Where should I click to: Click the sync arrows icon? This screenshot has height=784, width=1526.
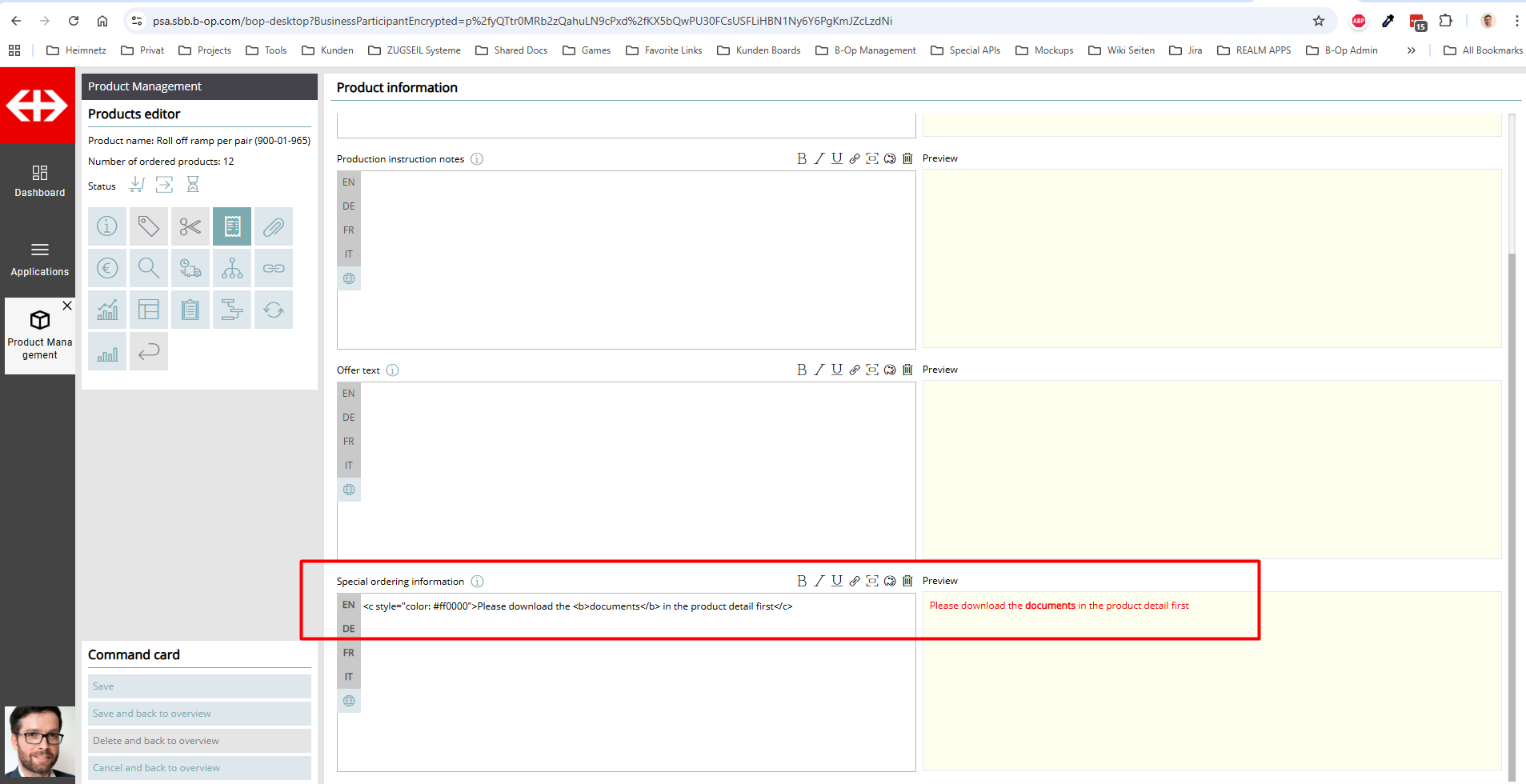click(274, 310)
